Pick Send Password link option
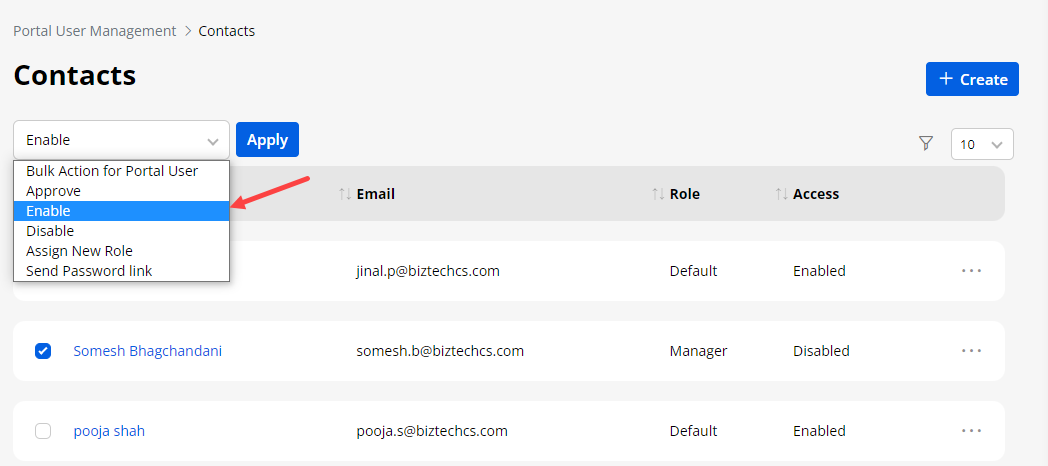The width and height of the screenshot is (1048, 466). click(89, 271)
